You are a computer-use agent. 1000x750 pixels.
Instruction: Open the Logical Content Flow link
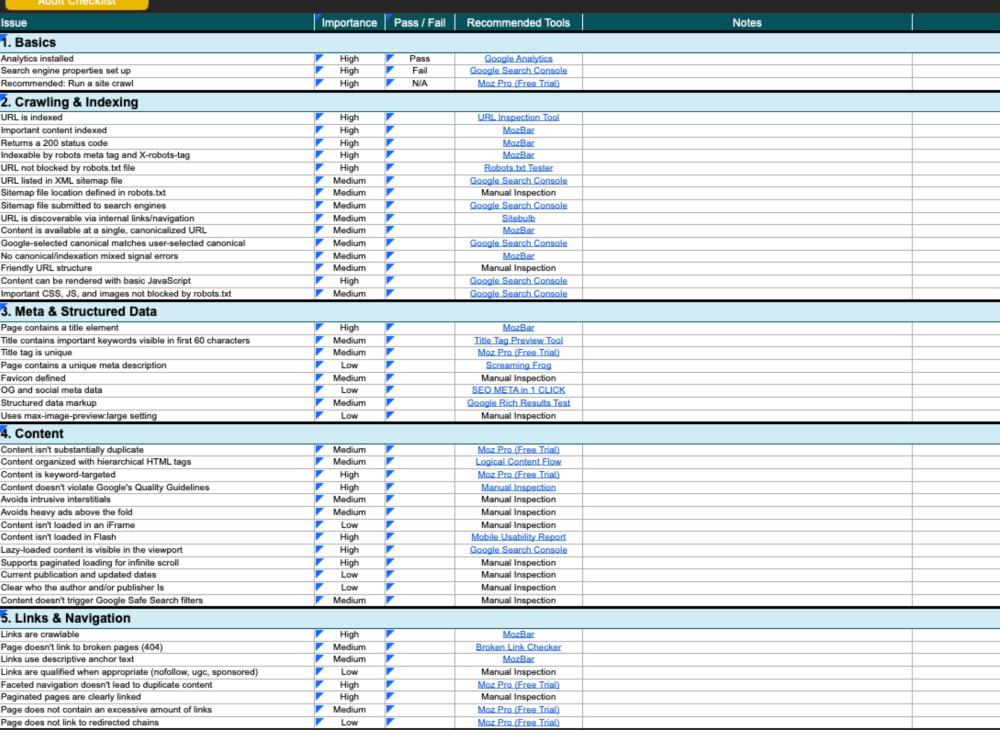click(518, 462)
